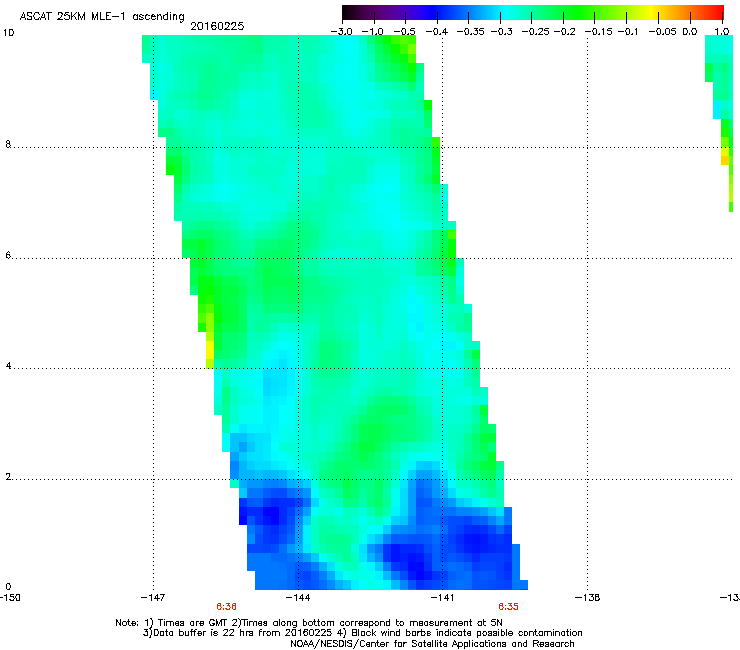Click the note line 'Times are GMT'

(x=309, y=623)
